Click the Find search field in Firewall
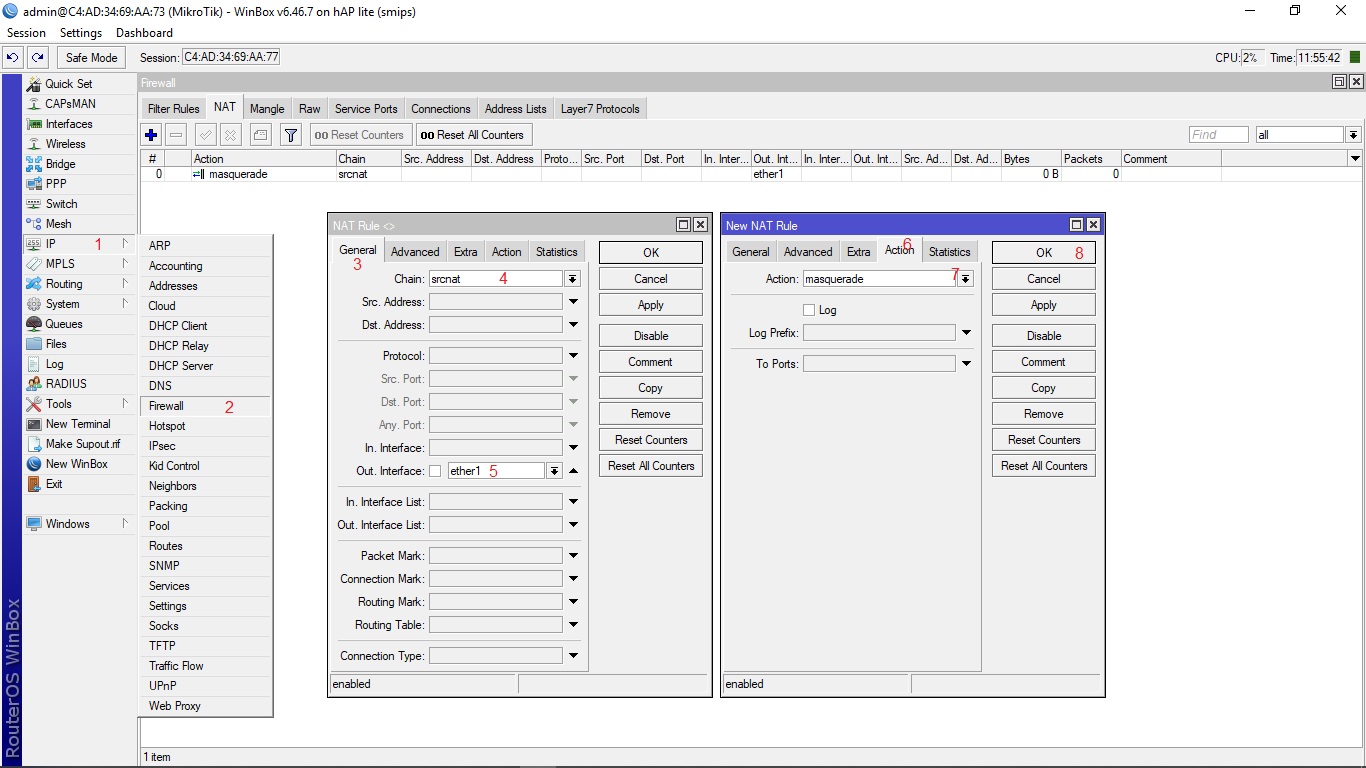 click(1219, 135)
